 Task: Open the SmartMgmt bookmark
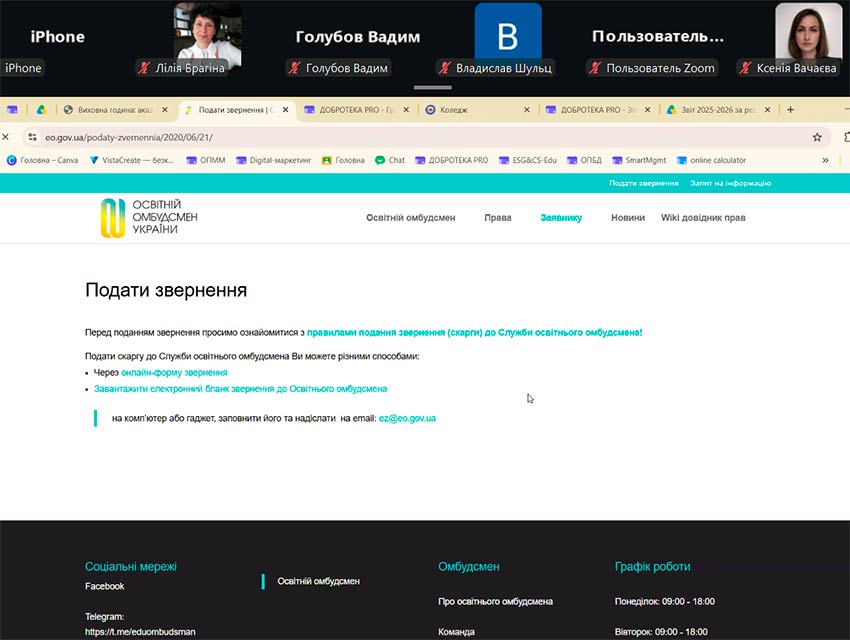coord(639,160)
